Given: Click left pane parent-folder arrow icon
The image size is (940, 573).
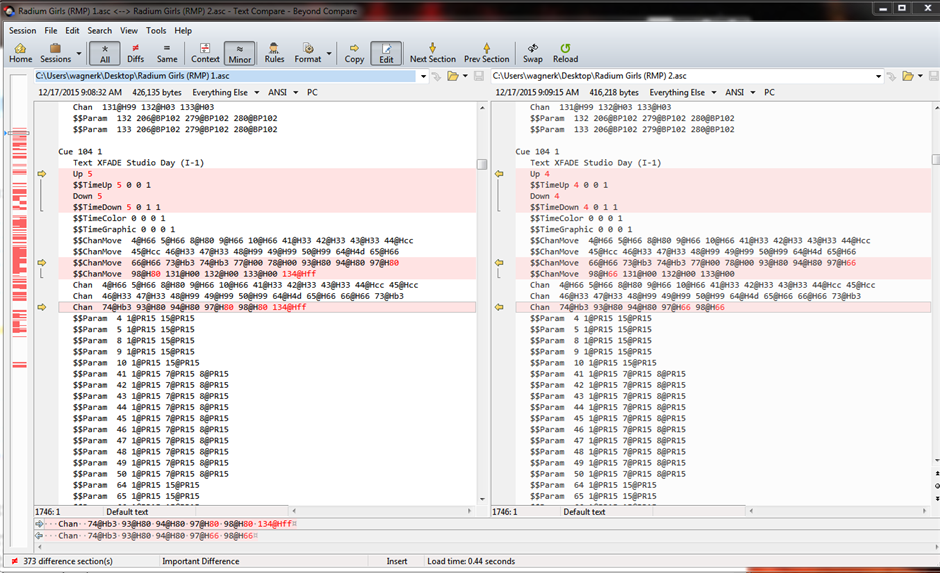Looking at the screenshot, I should coord(436,76).
